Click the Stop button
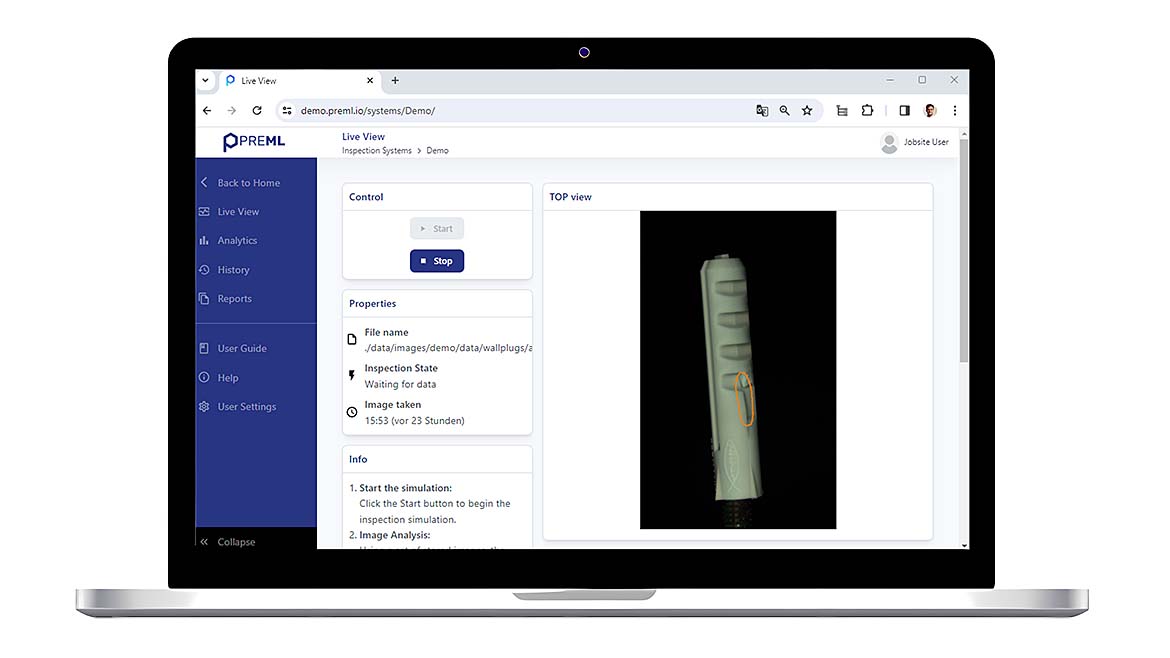This screenshot has width=1170, height=658. pyautogui.click(x=437, y=261)
